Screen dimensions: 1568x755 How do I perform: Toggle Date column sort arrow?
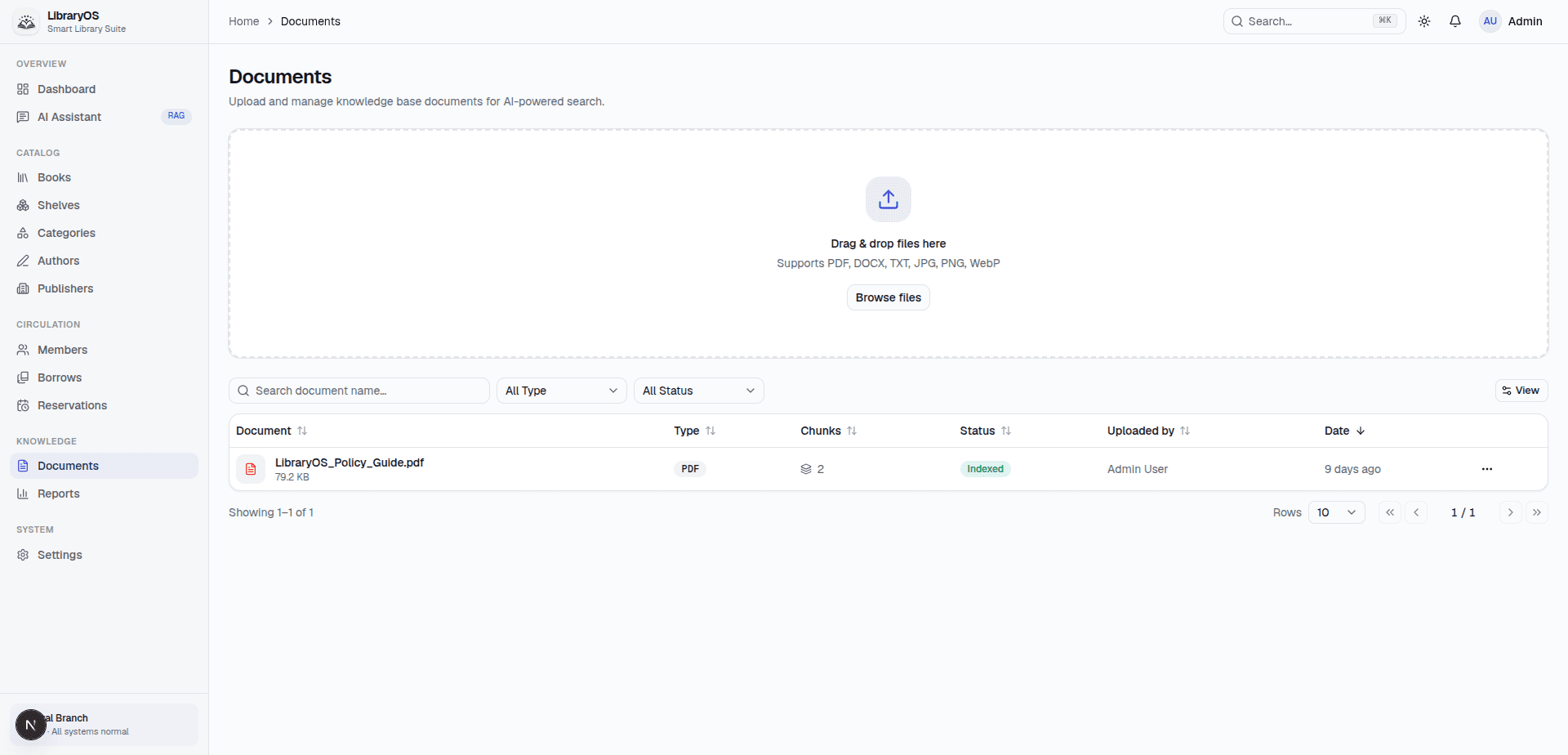pyautogui.click(x=1361, y=431)
